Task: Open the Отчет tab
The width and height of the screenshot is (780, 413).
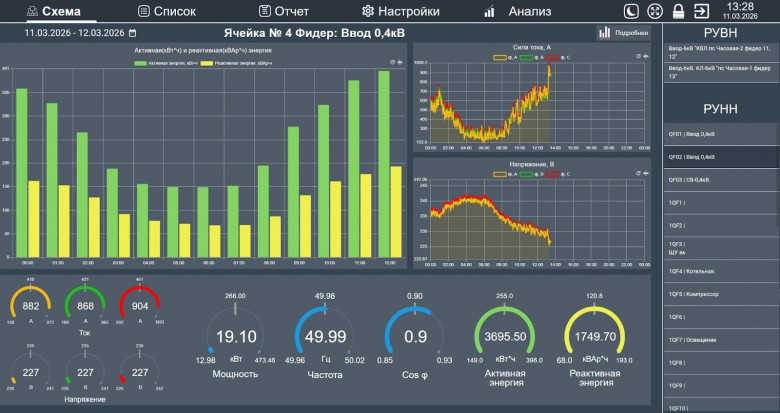Action: [x=283, y=12]
